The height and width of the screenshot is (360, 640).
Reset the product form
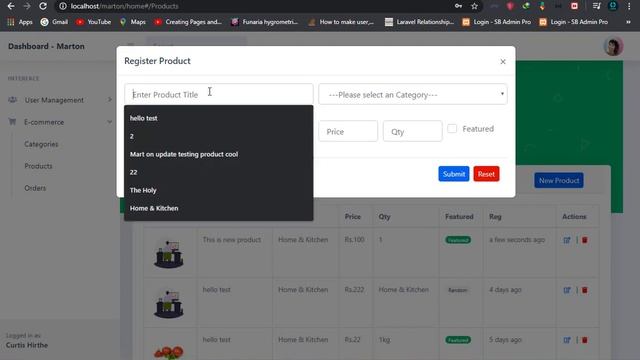pyautogui.click(x=486, y=174)
